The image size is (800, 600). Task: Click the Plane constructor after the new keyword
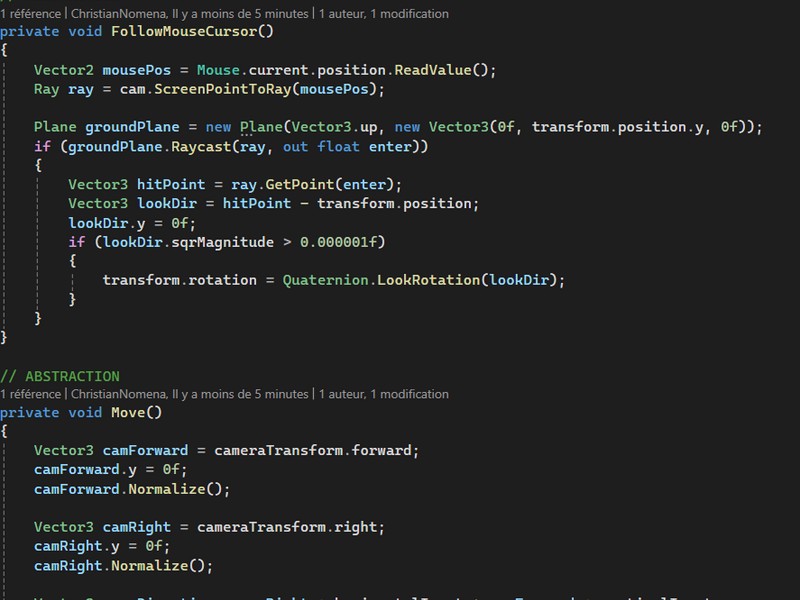(261, 127)
